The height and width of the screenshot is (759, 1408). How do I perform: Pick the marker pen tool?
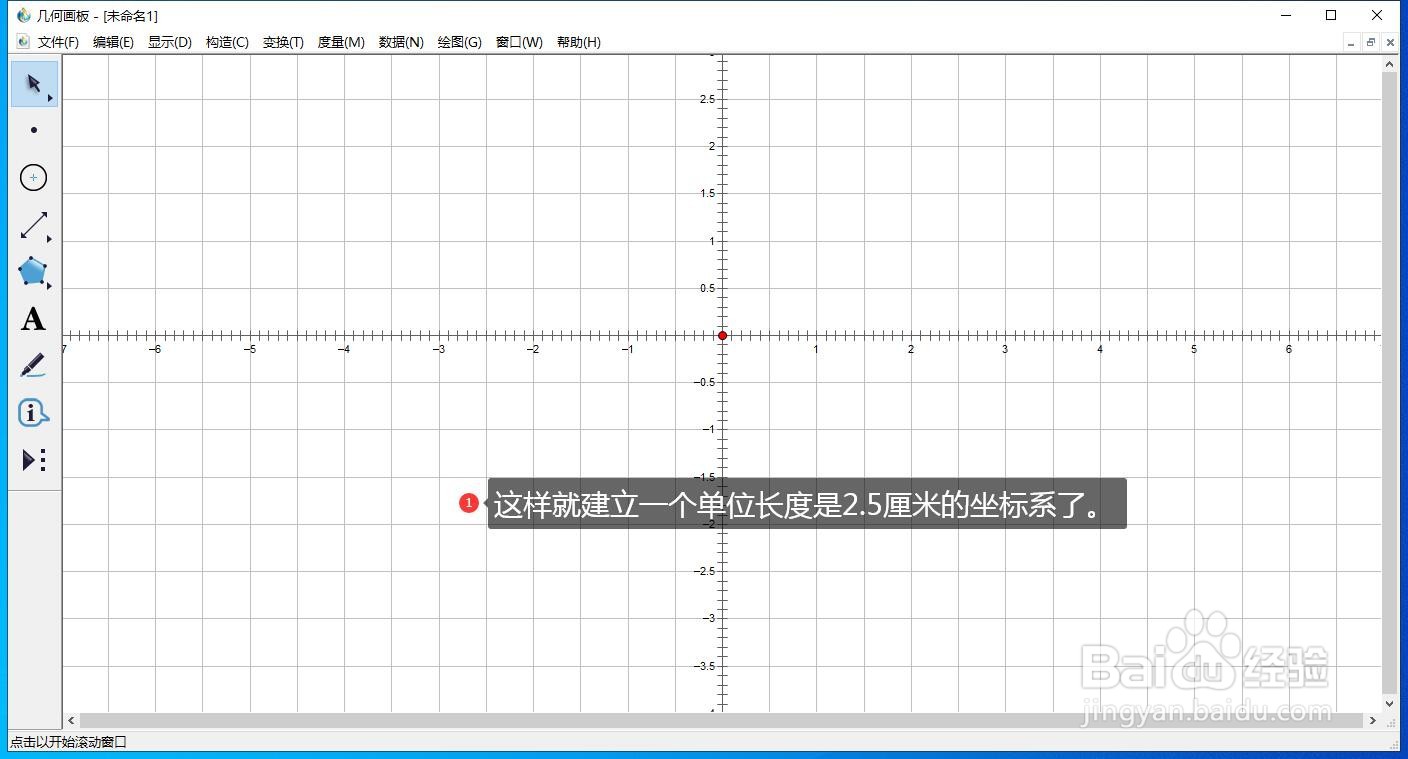tap(33, 365)
